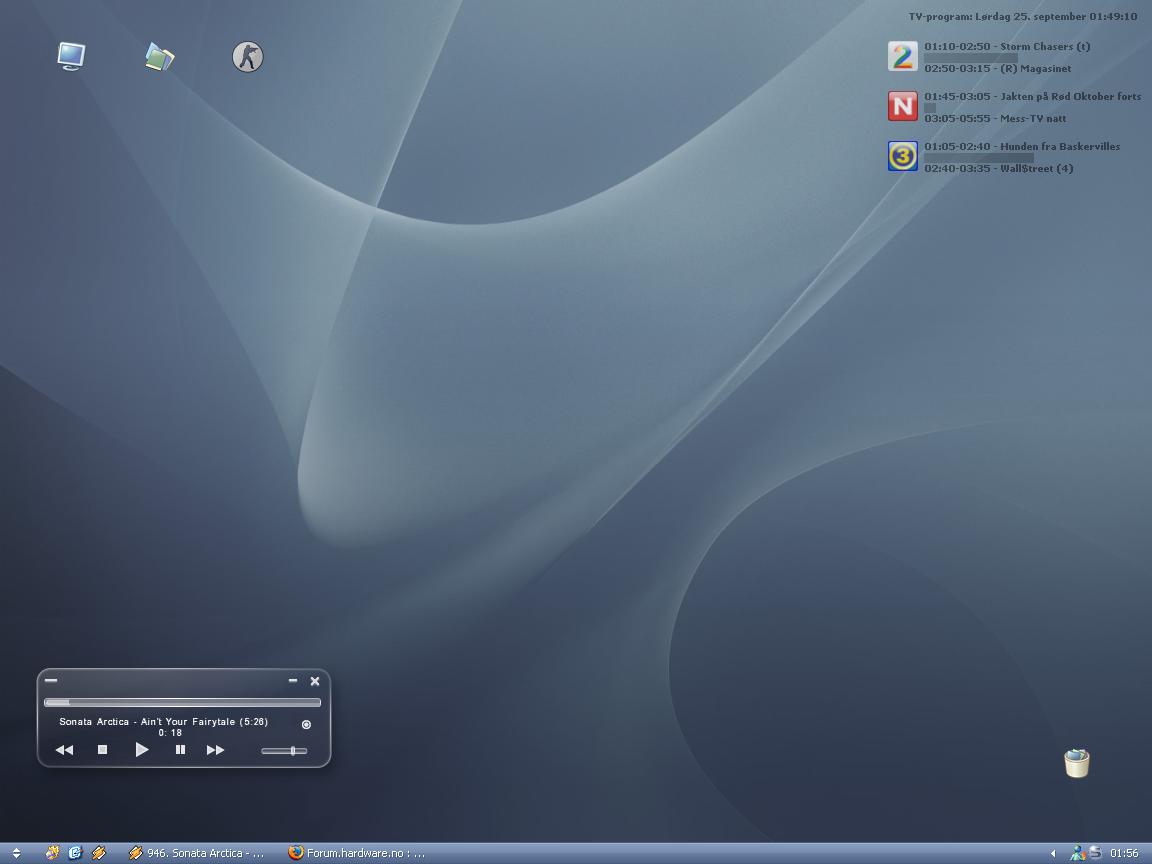Close the music player window
Screen dimensions: 1152x864
[314, 681]
